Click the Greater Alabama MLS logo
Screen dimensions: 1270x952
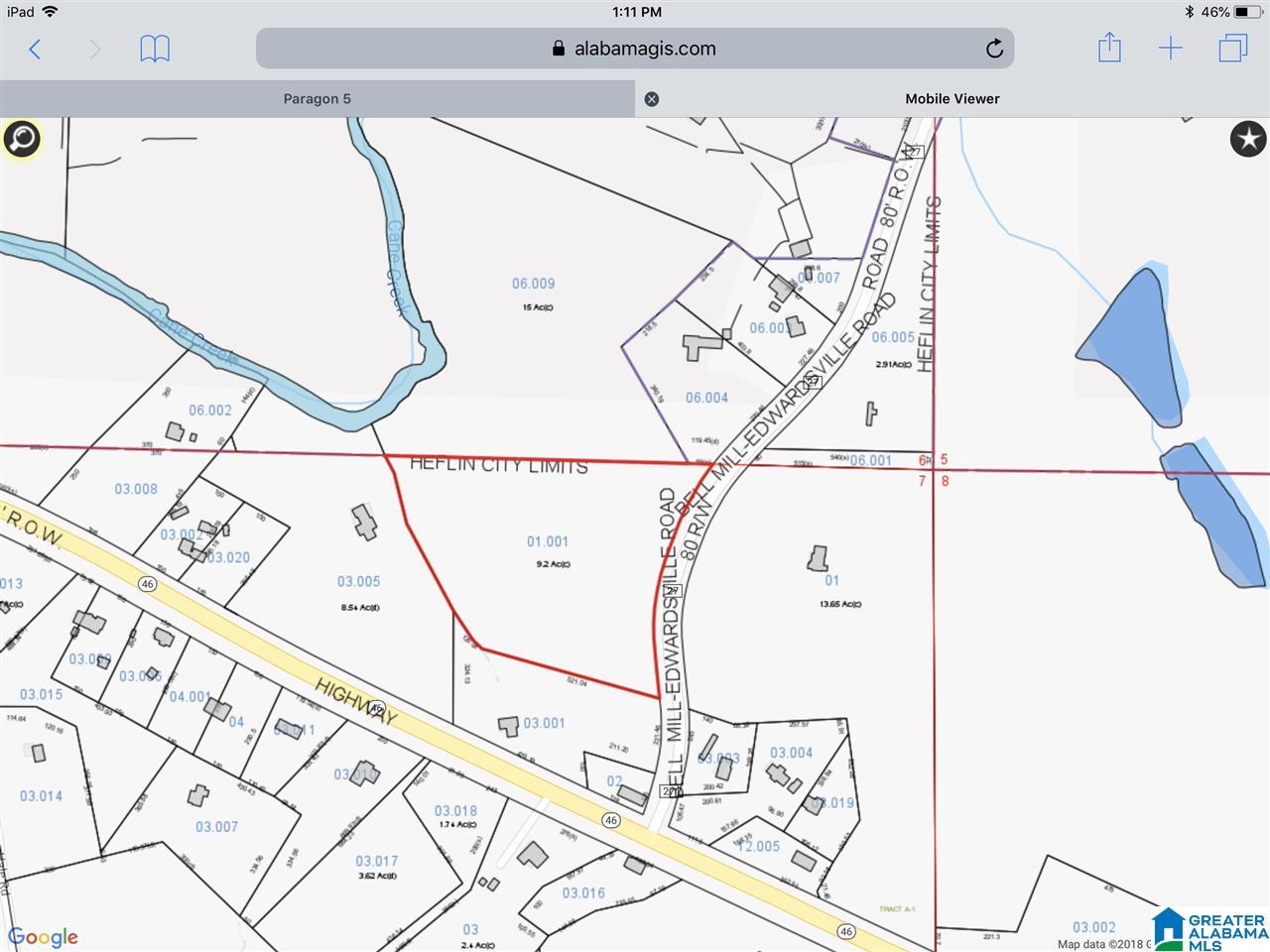(x=1210, y=929)
